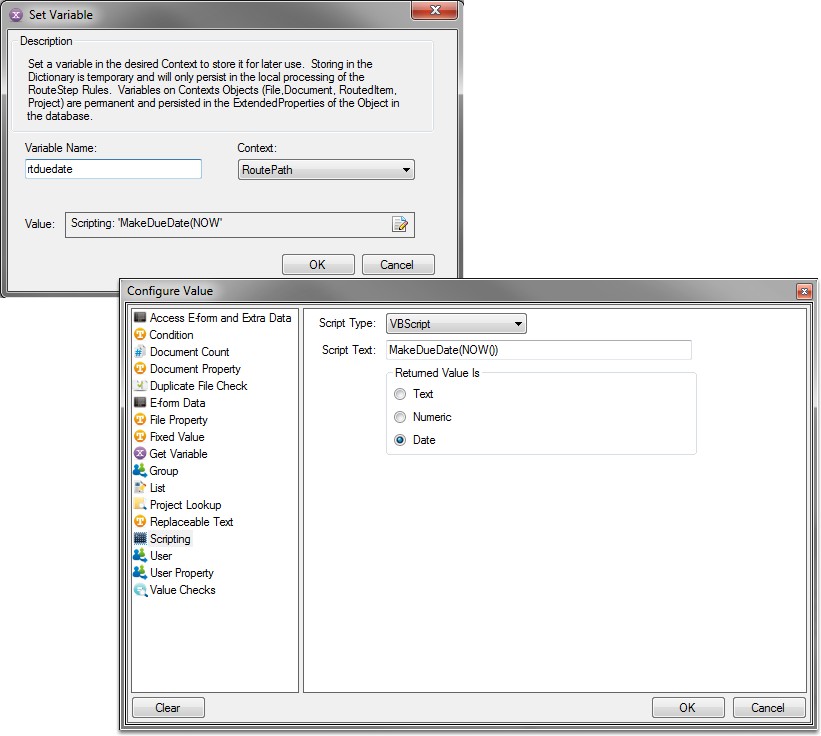This screenshot has height=736, width=821.
Task: Click the Duplicate File Check icon
Action: click(140, 386)
